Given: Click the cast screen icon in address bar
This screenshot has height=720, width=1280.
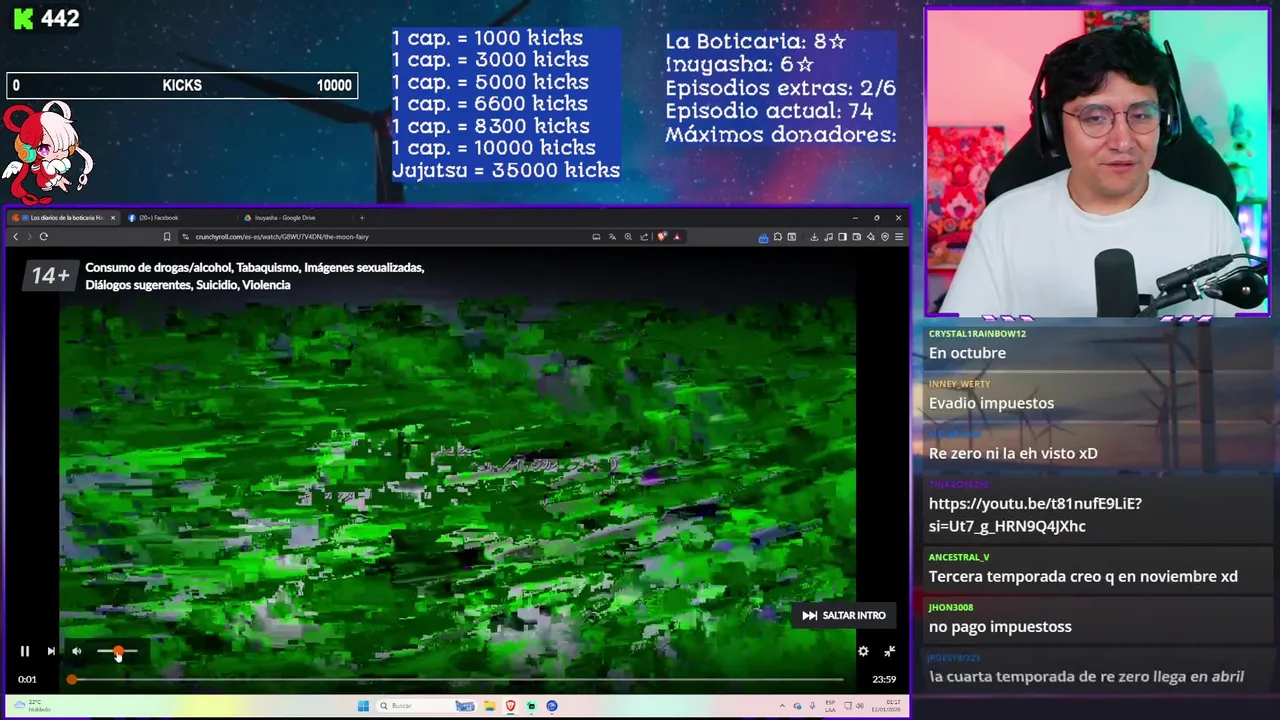Looking at the screenshot, I should pyautogui.click(x=596, y=237).
